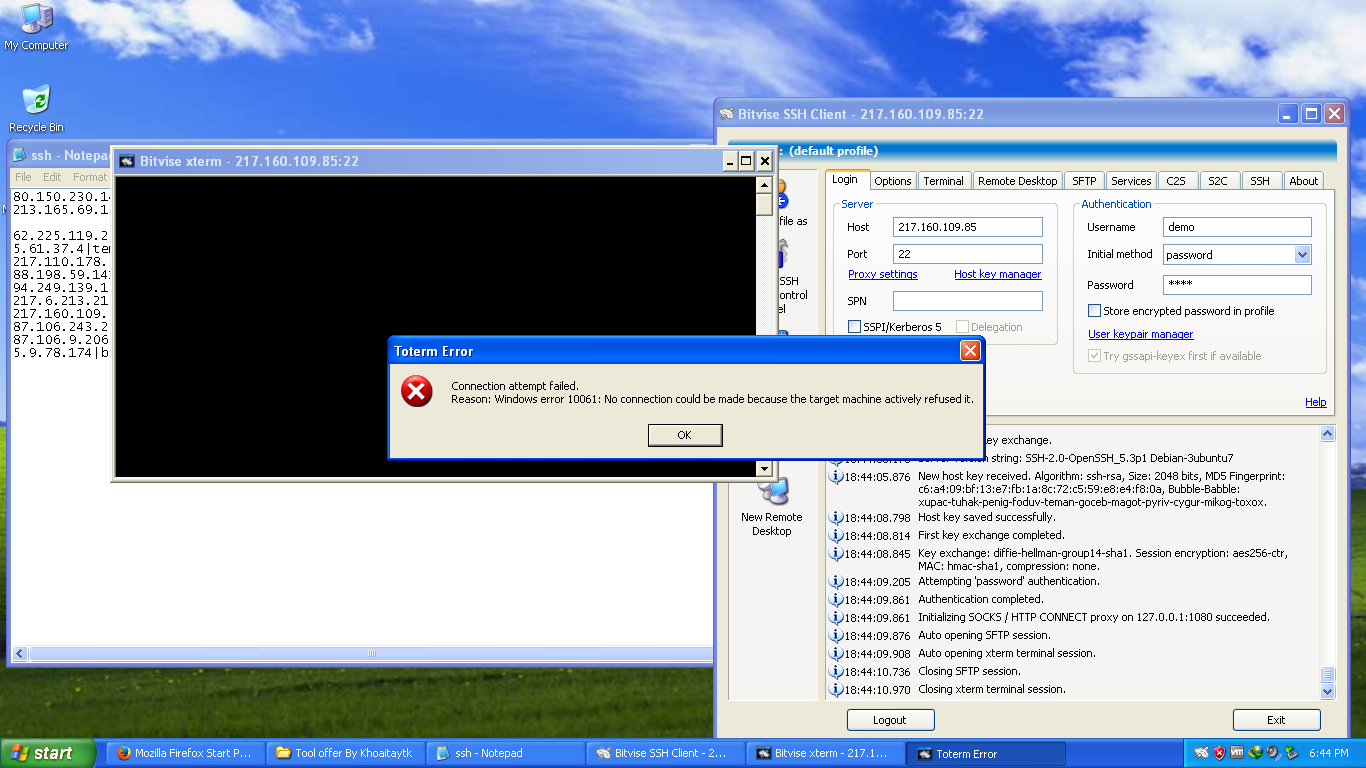Screen dimensions: 1366x768
Task: Close the Toterm Error dialog with X
Action: tap(970, 351)
